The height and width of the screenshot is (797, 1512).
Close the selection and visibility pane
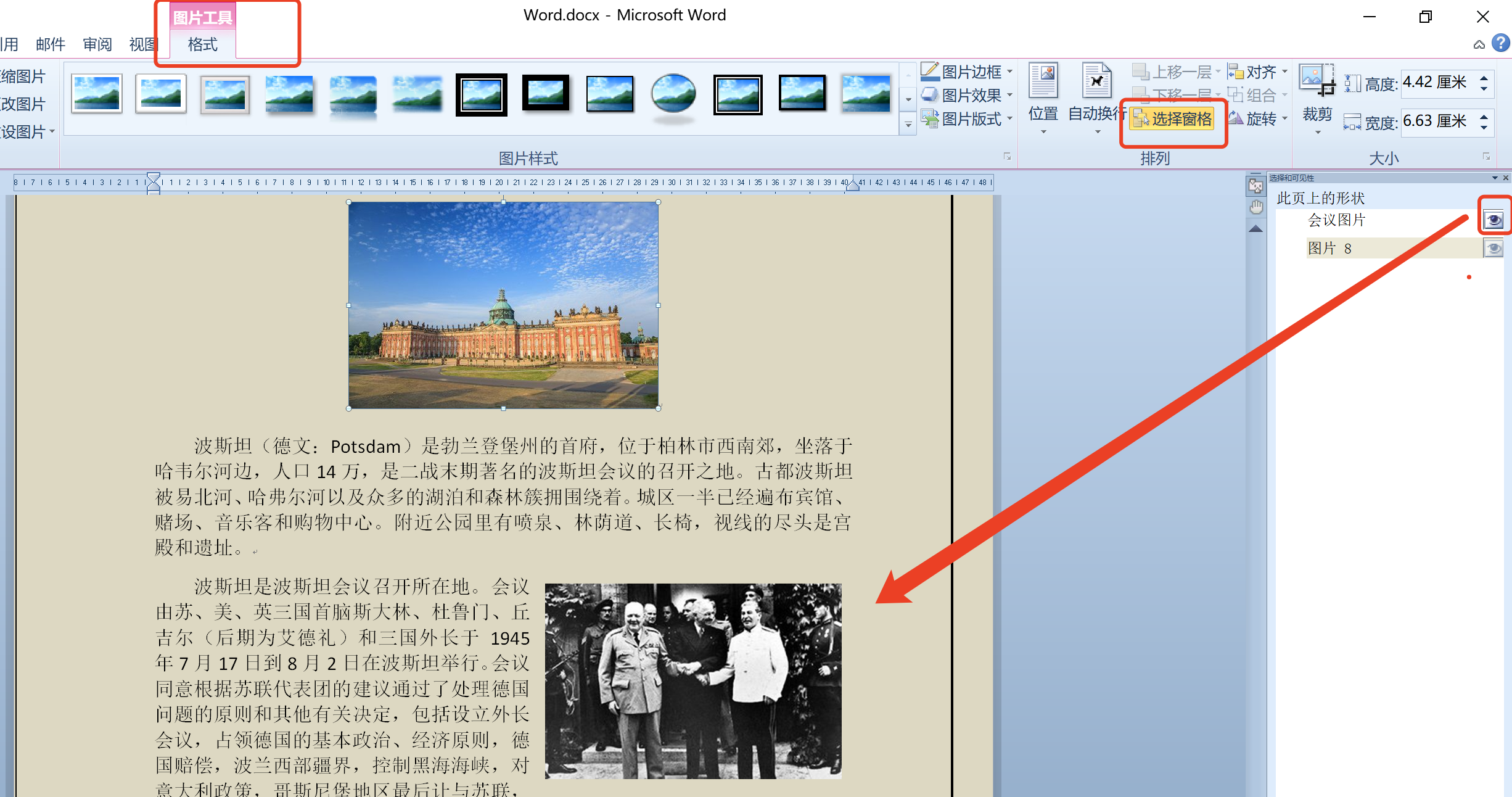(x=1505, y=178)
